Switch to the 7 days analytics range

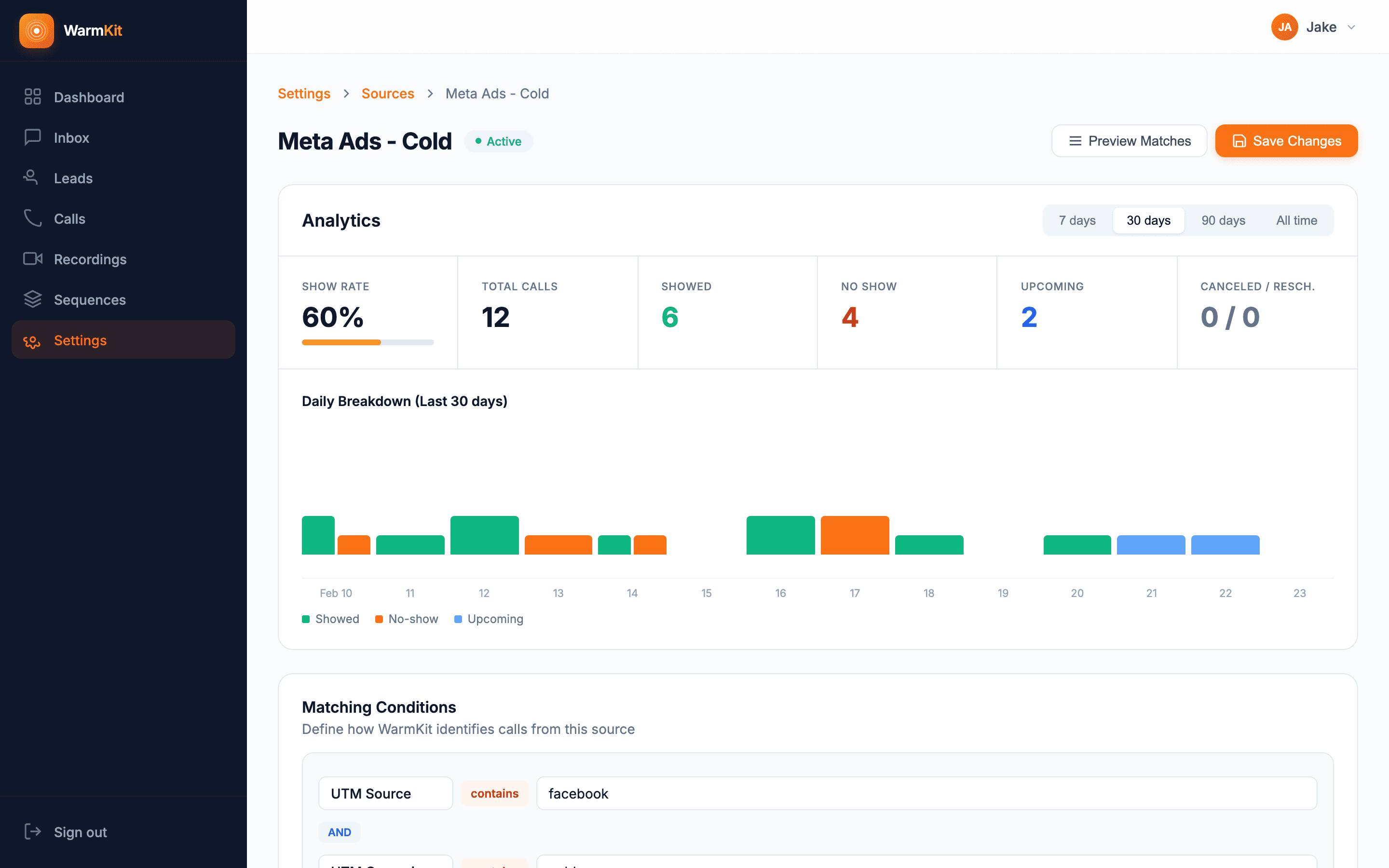(1077, 220)
